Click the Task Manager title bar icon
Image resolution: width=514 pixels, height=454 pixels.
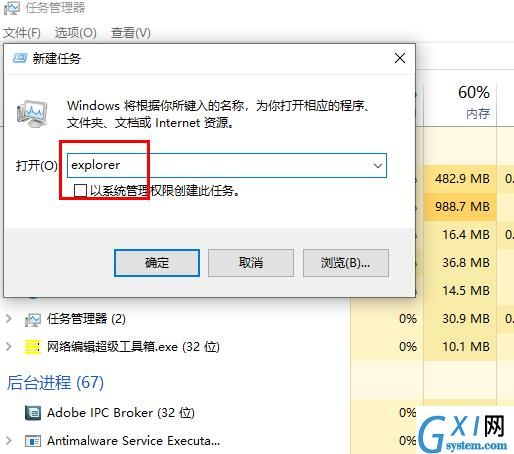point(12,8)
